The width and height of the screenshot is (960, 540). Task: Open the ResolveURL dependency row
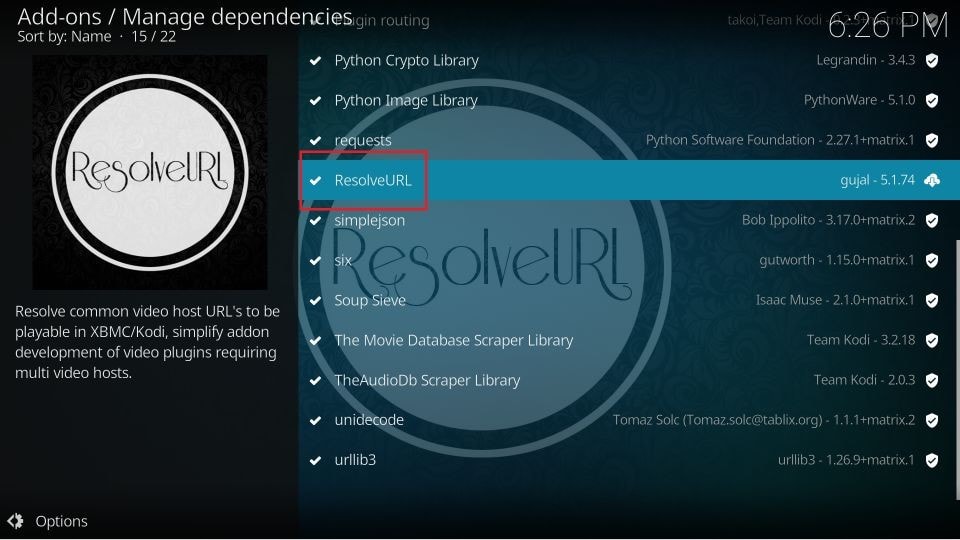click(629, 180)
